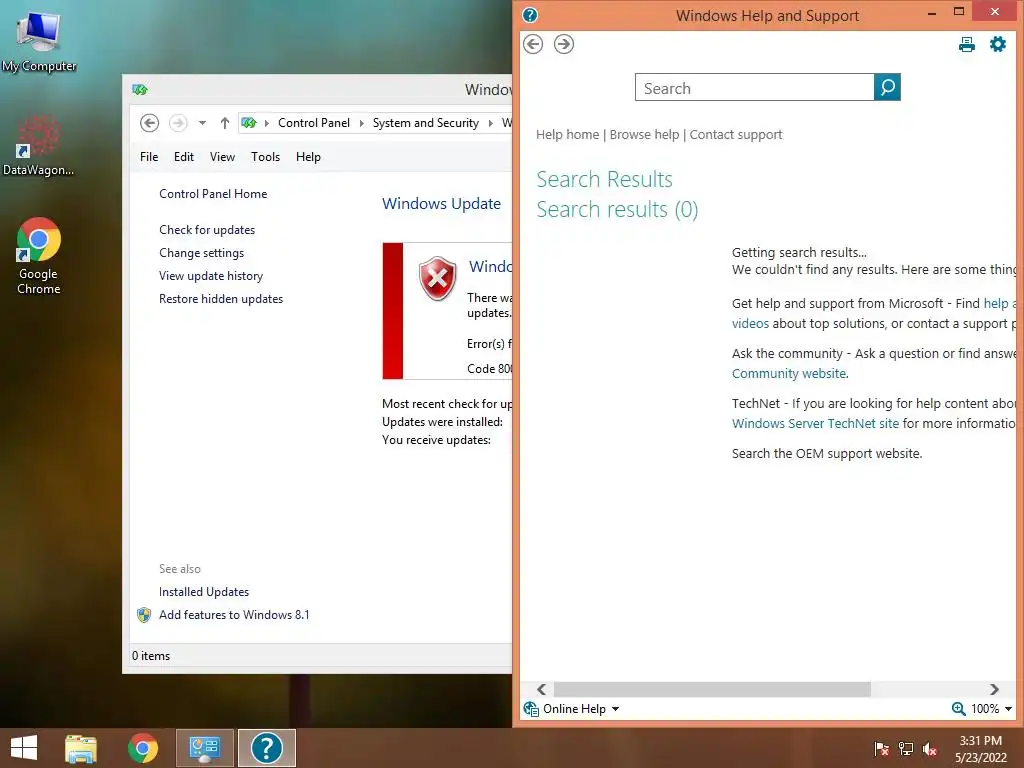Open the 100% zoom level dropdown
This screenshot has width=1024, height=768.
[x=1008, y=709]
